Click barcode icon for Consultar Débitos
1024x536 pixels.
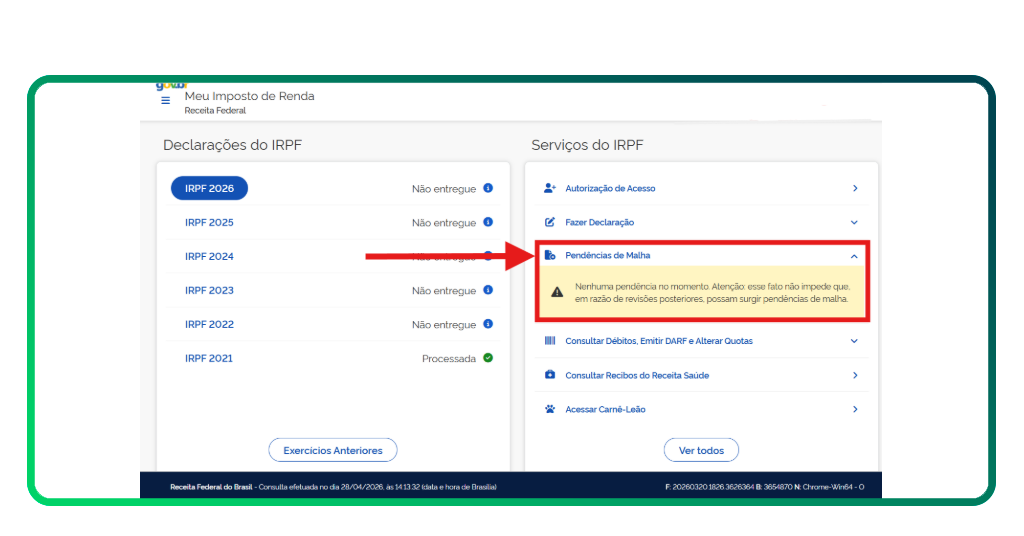point(550,341)
